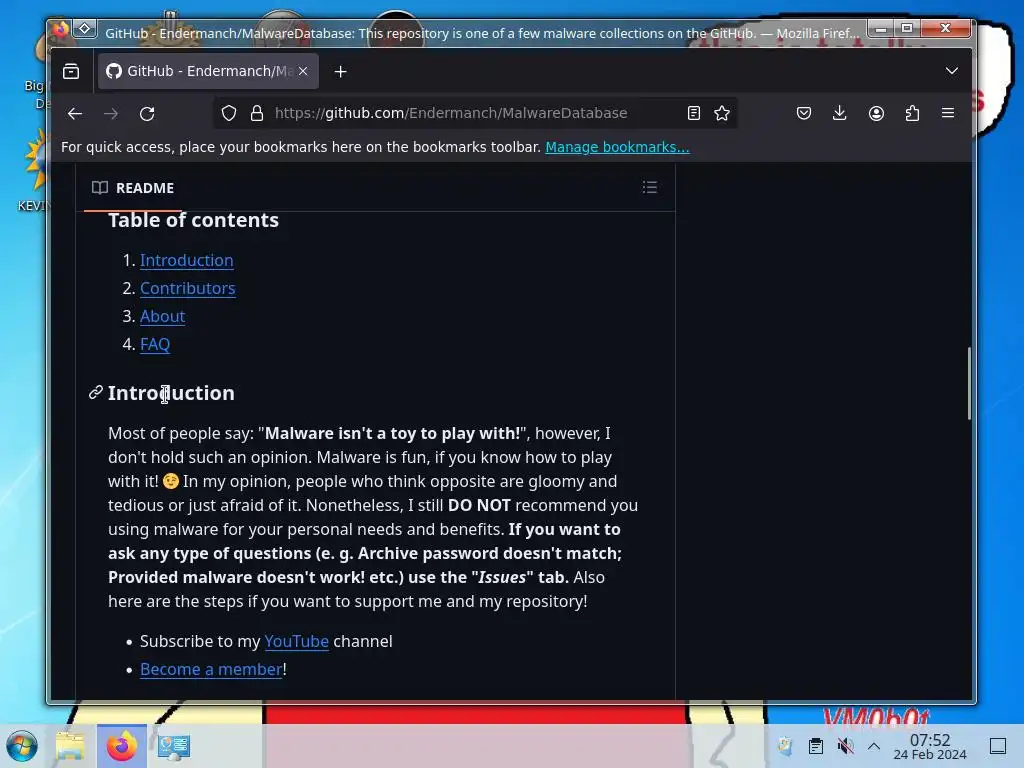Open the Firefox hamburger application menu
The image size is (1024, 768).
pos(948,113)
